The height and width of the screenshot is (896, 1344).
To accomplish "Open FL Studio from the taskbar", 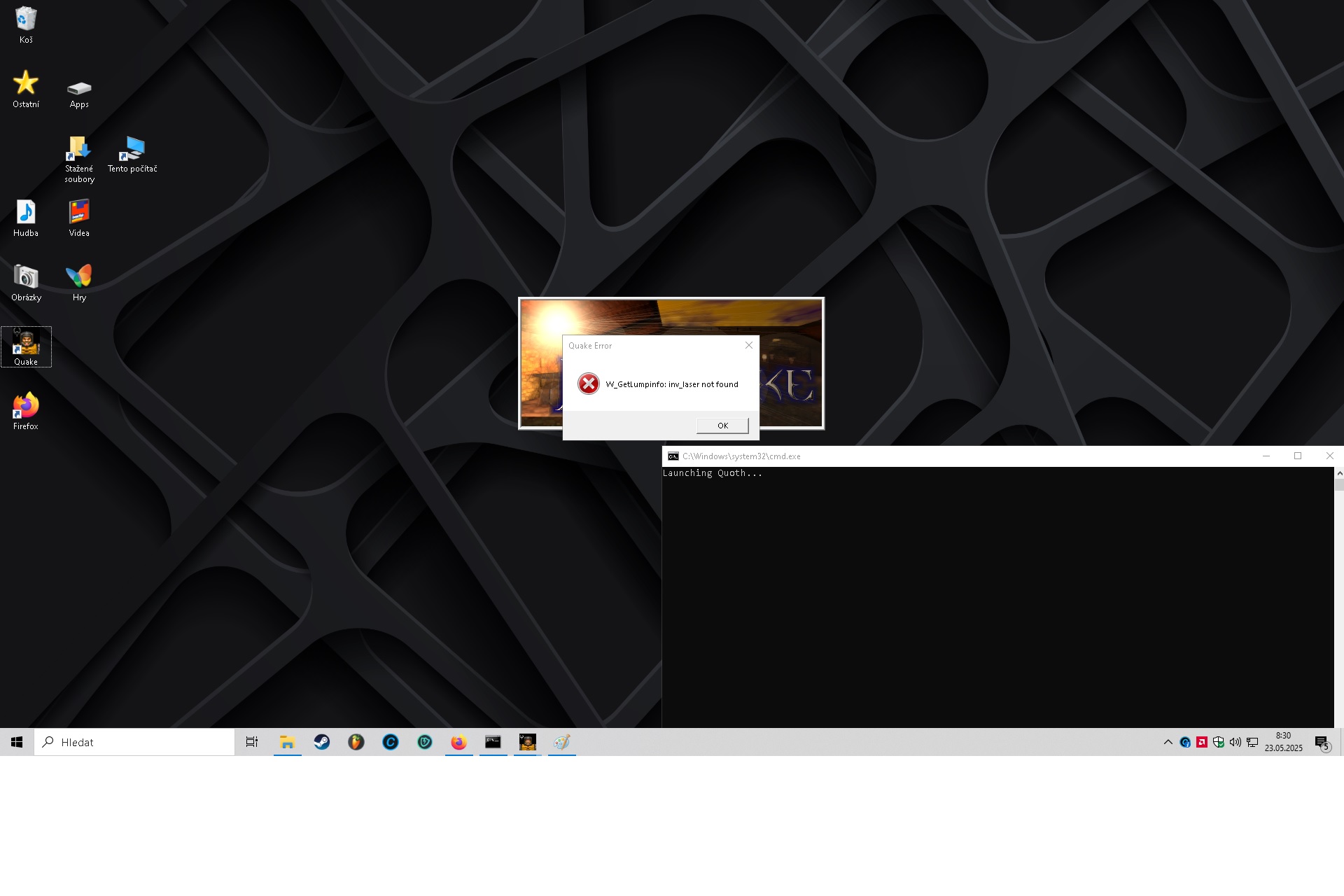I will [x=356, y=742].
